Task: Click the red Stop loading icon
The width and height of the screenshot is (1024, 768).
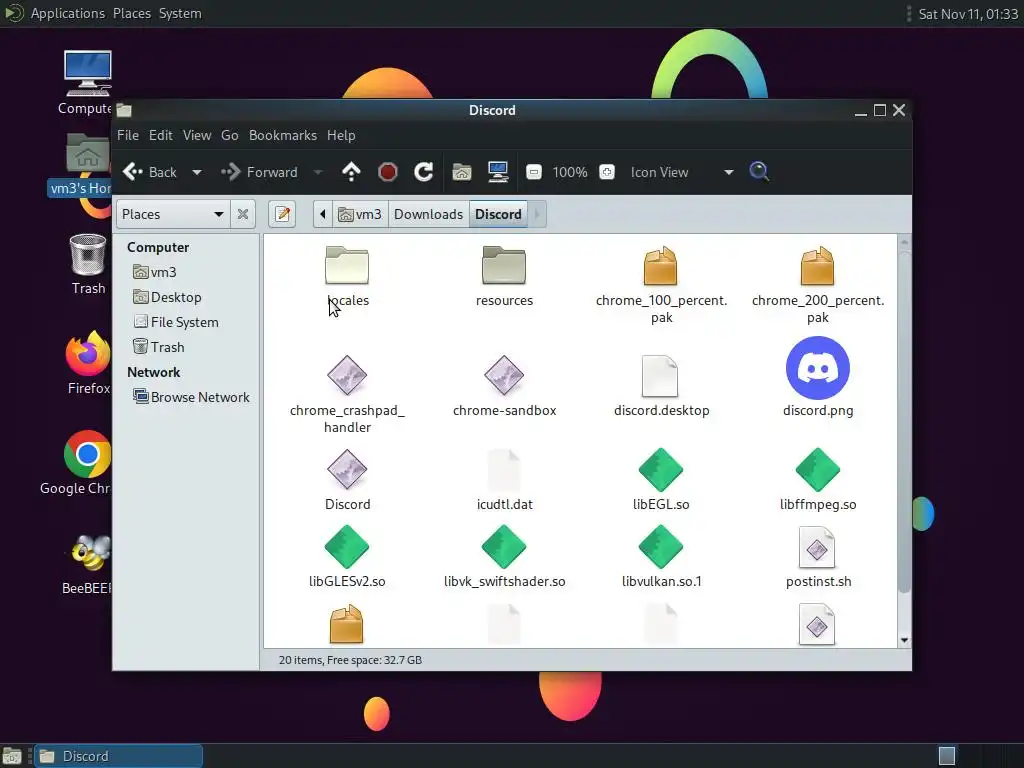Action: pos(387,172)
